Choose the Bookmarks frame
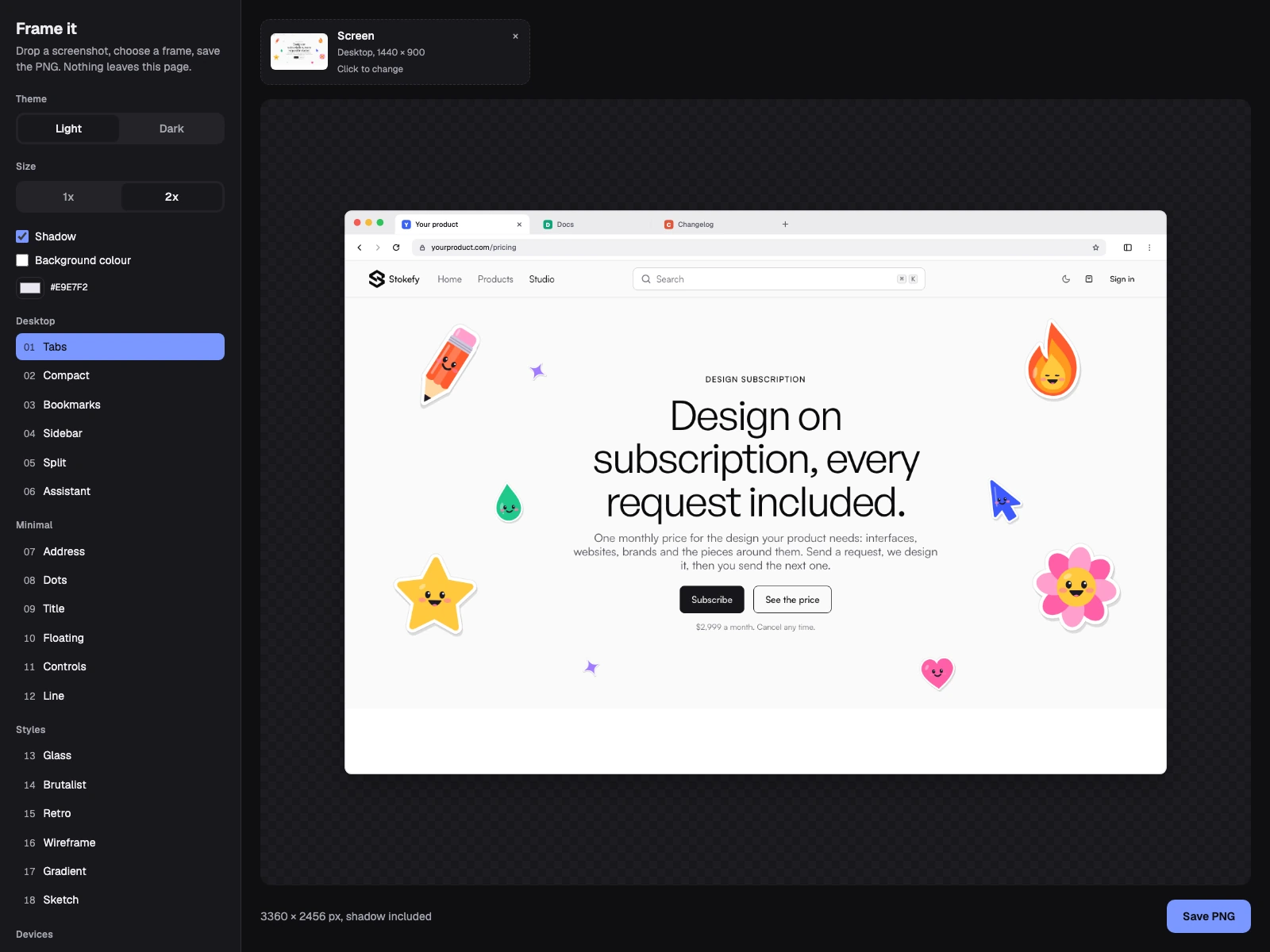 point(120,405)
